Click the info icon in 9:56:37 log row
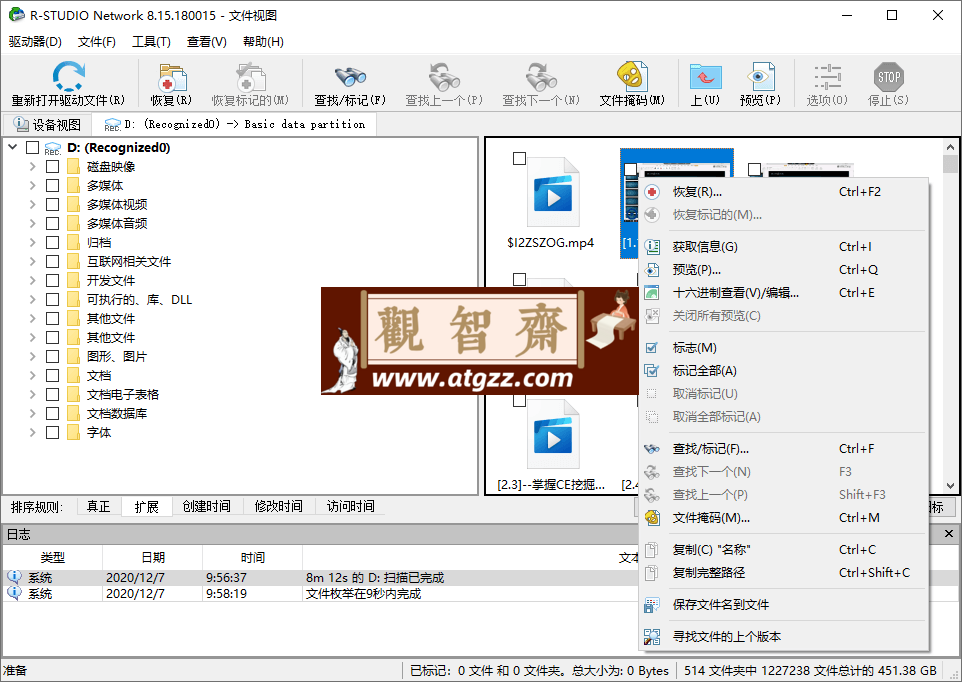Image resolution: width=962 pixels, height=682 pixels. pos(14,577)
